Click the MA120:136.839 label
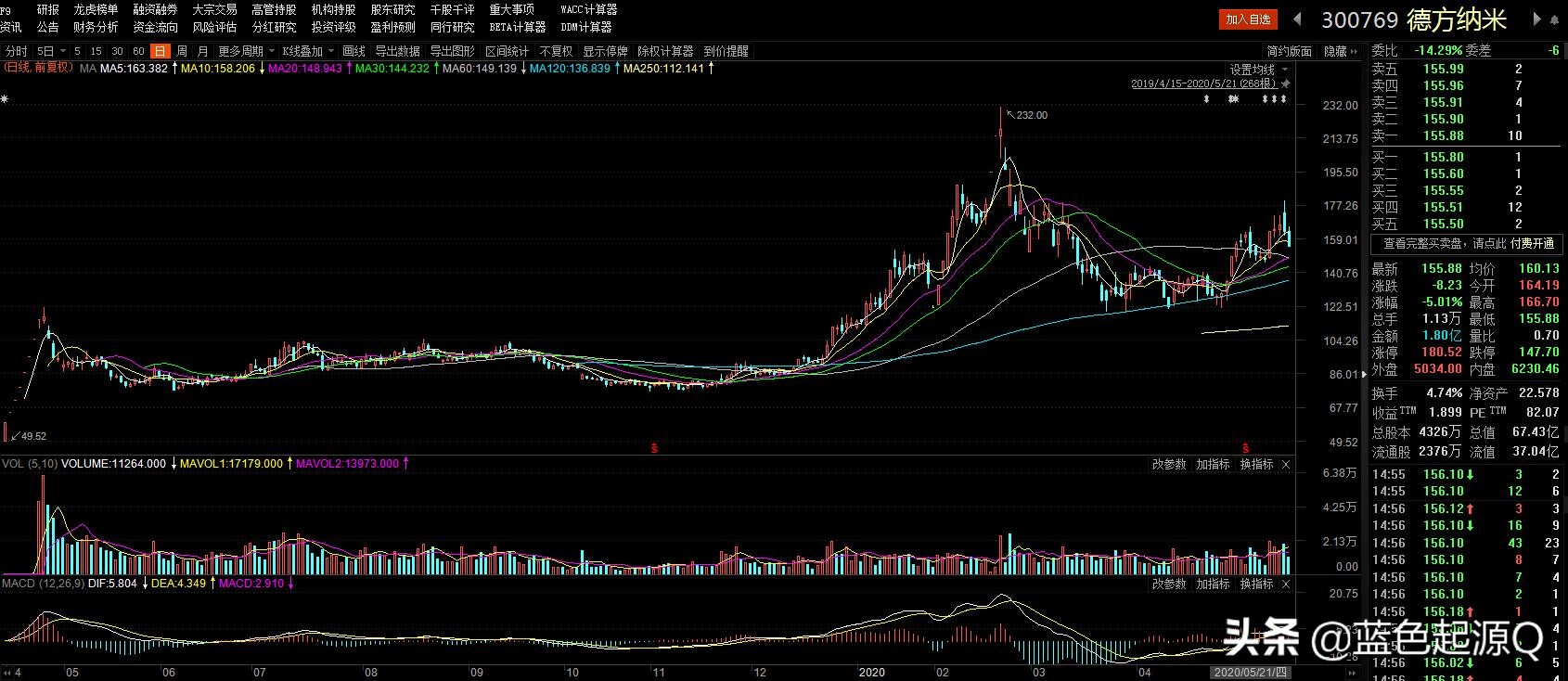This screenshot has width=1568, height=681. coord(570,69)
